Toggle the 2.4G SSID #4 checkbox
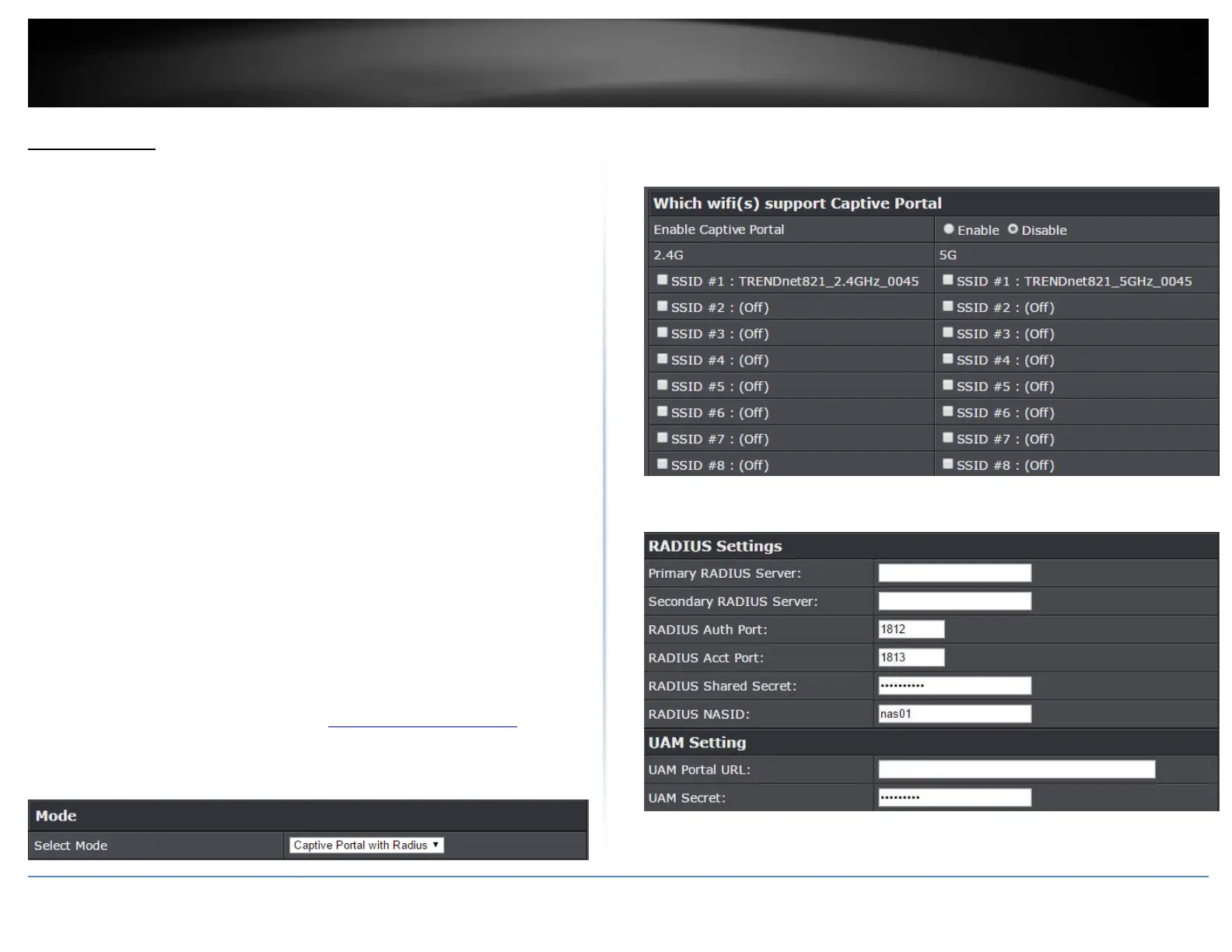Screen dimensions: 1232x952 pyautogui.click(x=662, y=359)
